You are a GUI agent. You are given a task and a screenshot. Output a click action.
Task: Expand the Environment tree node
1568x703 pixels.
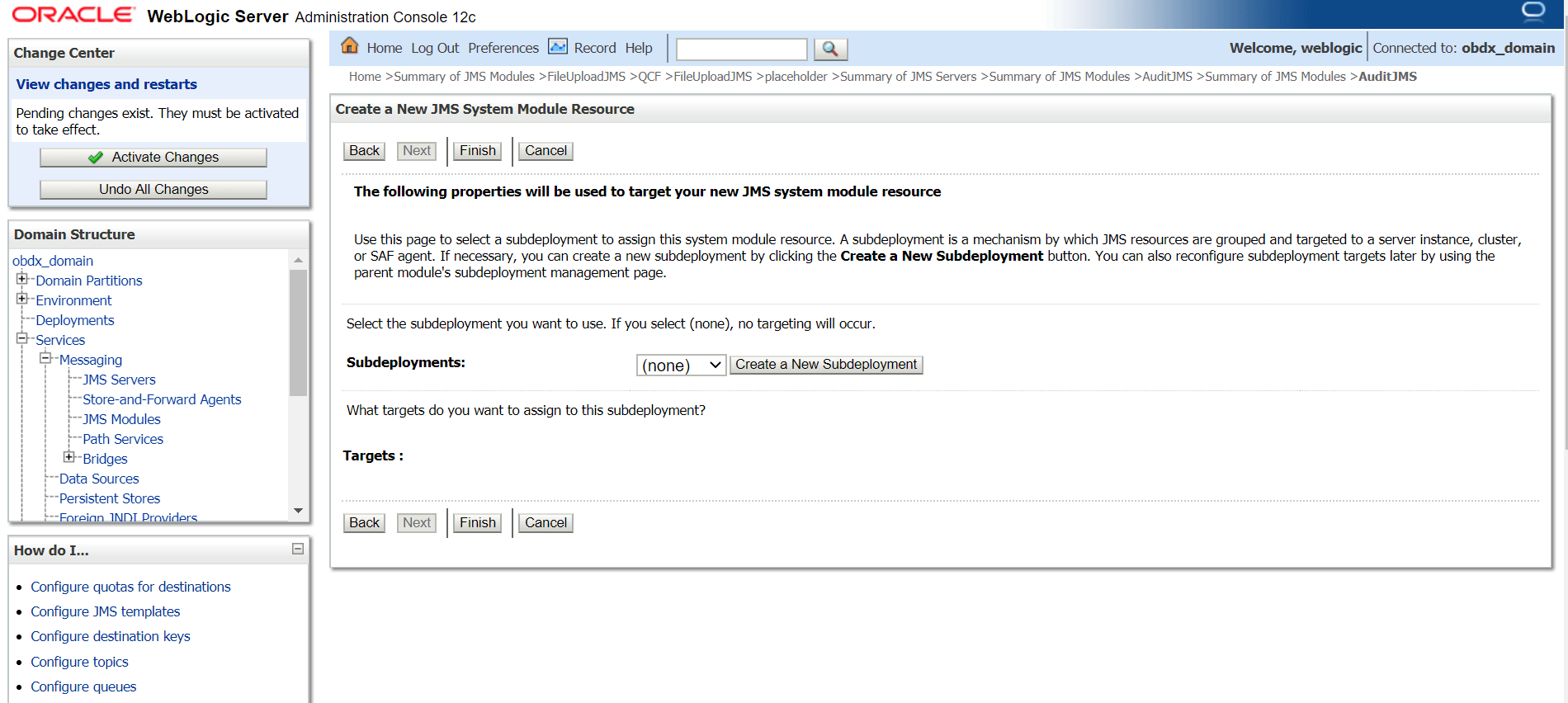pos(22,299)
